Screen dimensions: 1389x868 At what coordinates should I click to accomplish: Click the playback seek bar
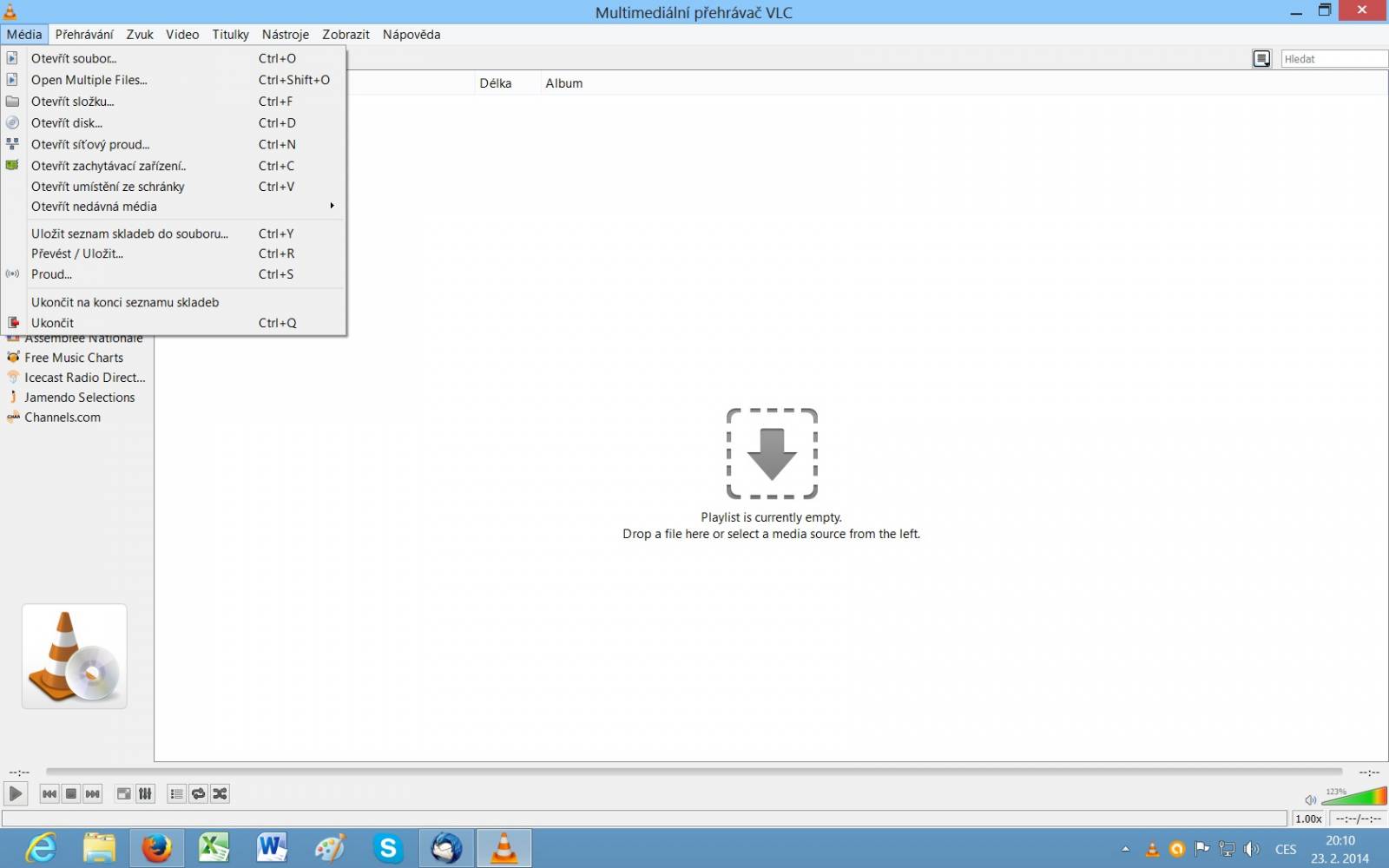click(694, 771)
